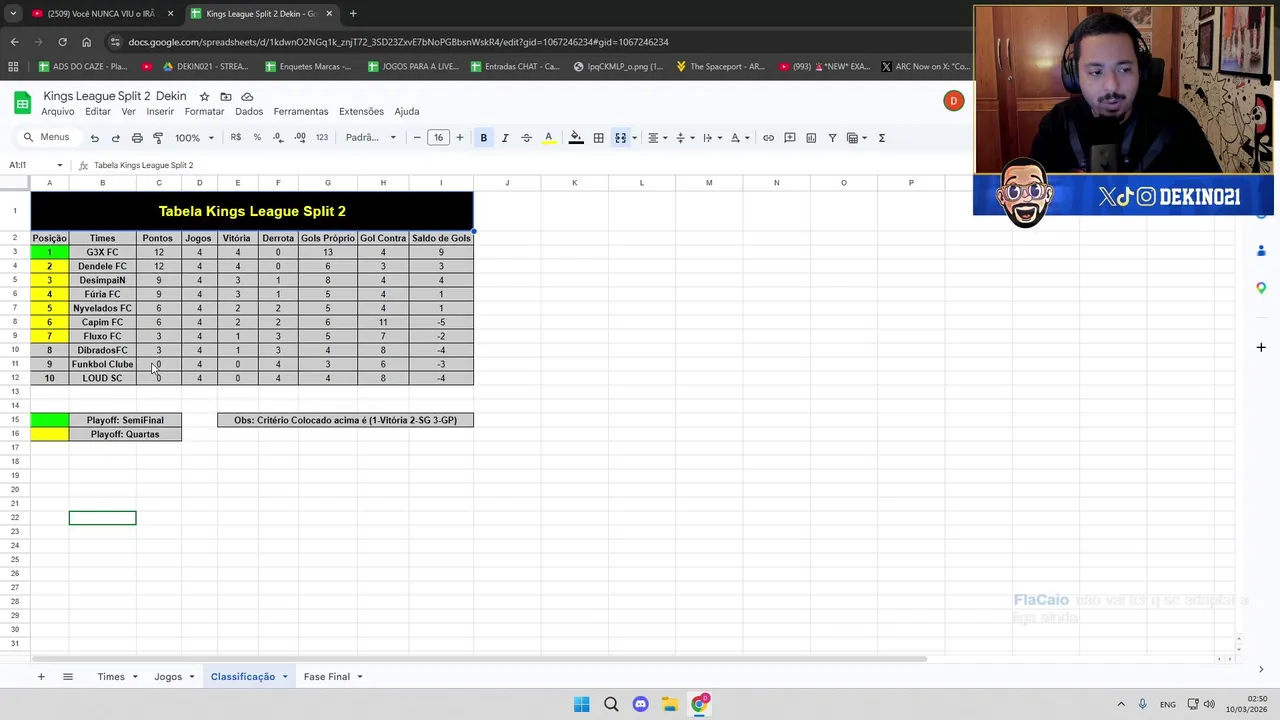Reload the browser page
This screenshot has width=1280, height=720.
(62, 42)
